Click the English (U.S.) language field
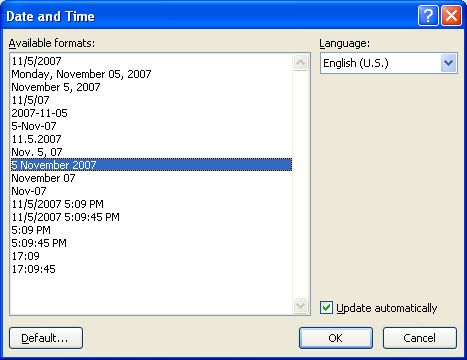This screenshot has height=360, width=467. 389,63
